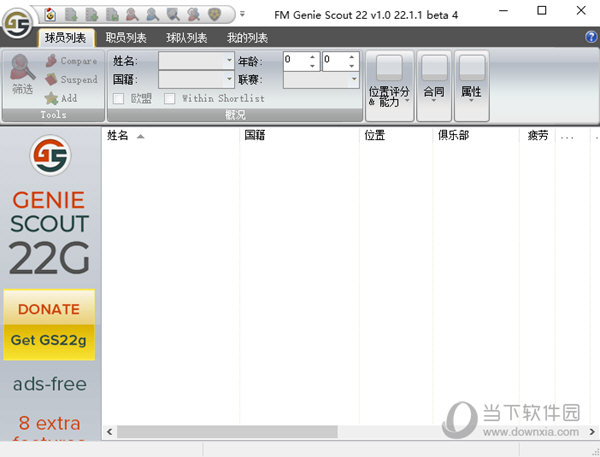Open the 姓名 combo box dropdown arrow
This screenshot has width=600, height=457.
coord(229,60)
